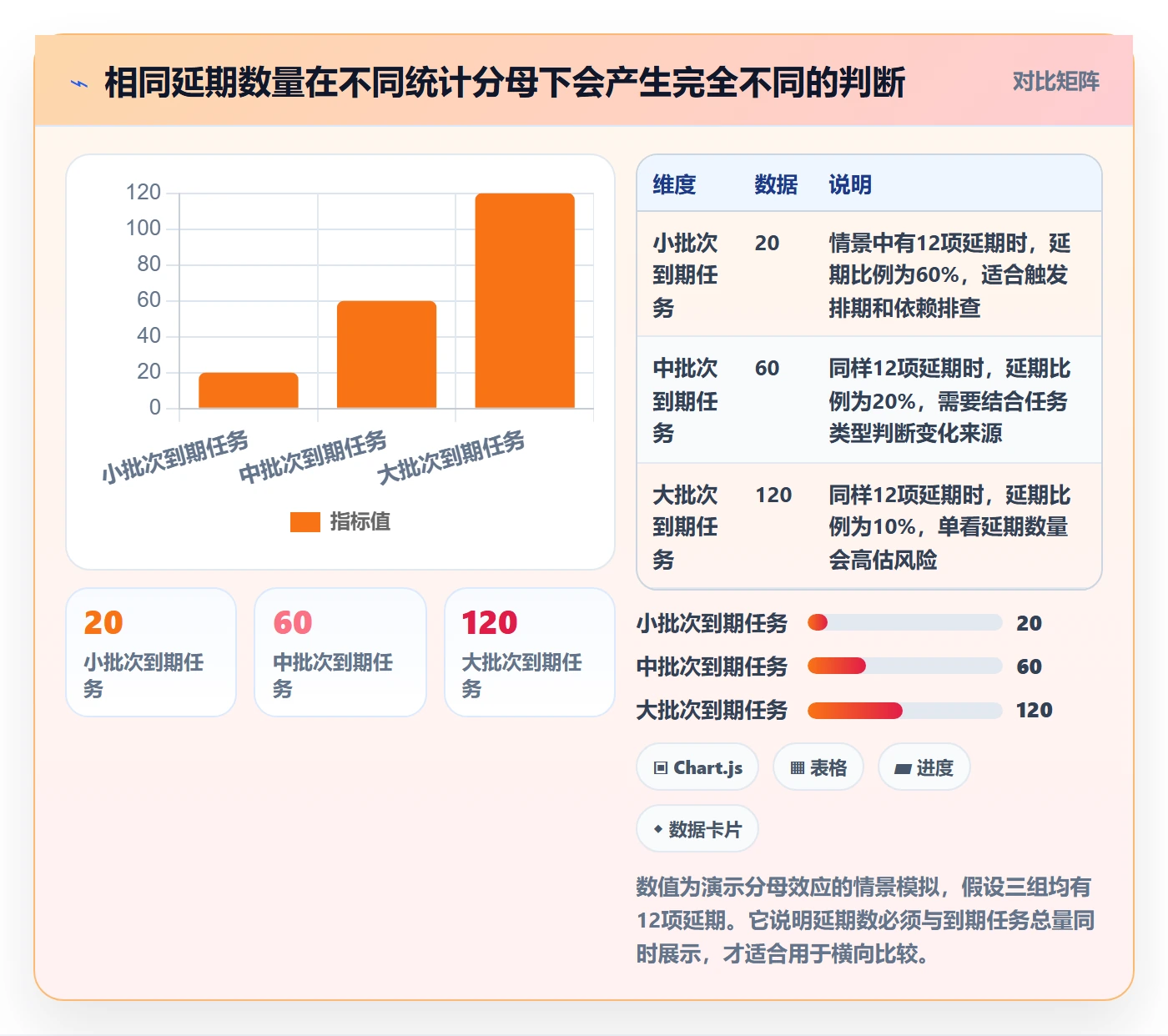The image size is (1168, 1036).
Task: Click the 中批次到期任务 progress bar
Action: point(905,666)
